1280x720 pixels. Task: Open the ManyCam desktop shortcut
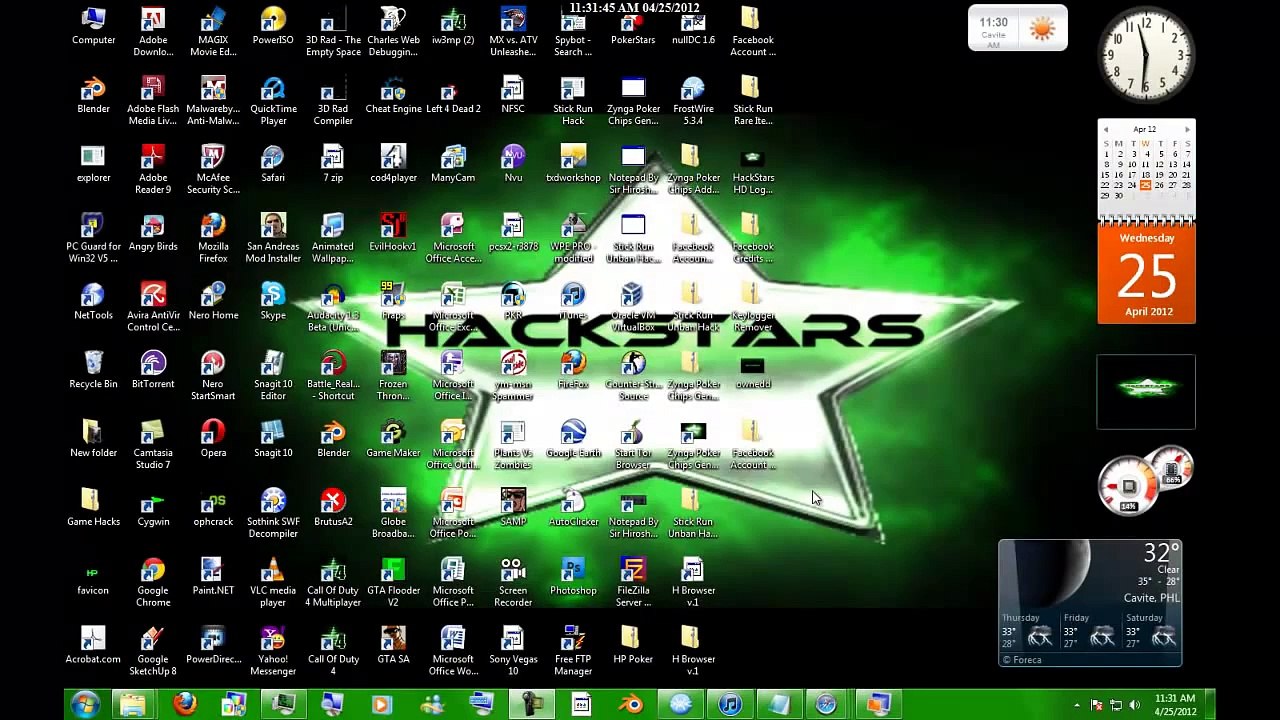pyautogui.click(x=453, y=165)
